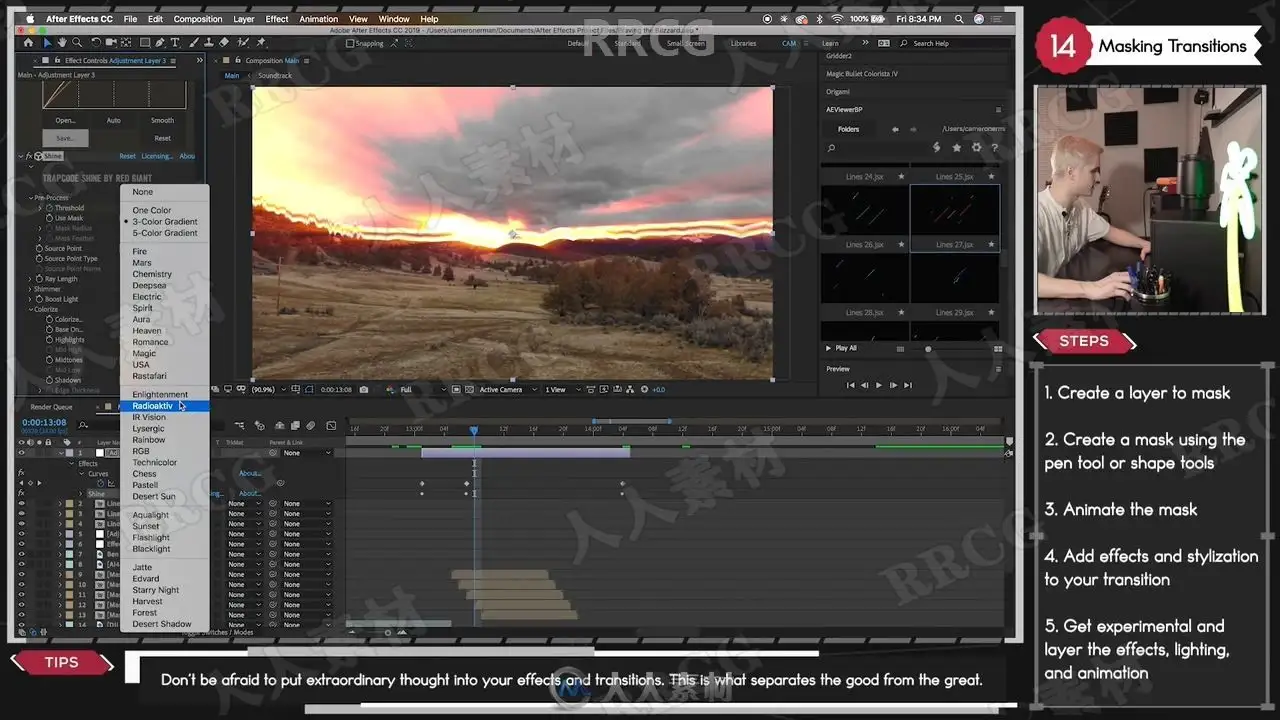Click the AEViewer help question mark

pos(994,147)
